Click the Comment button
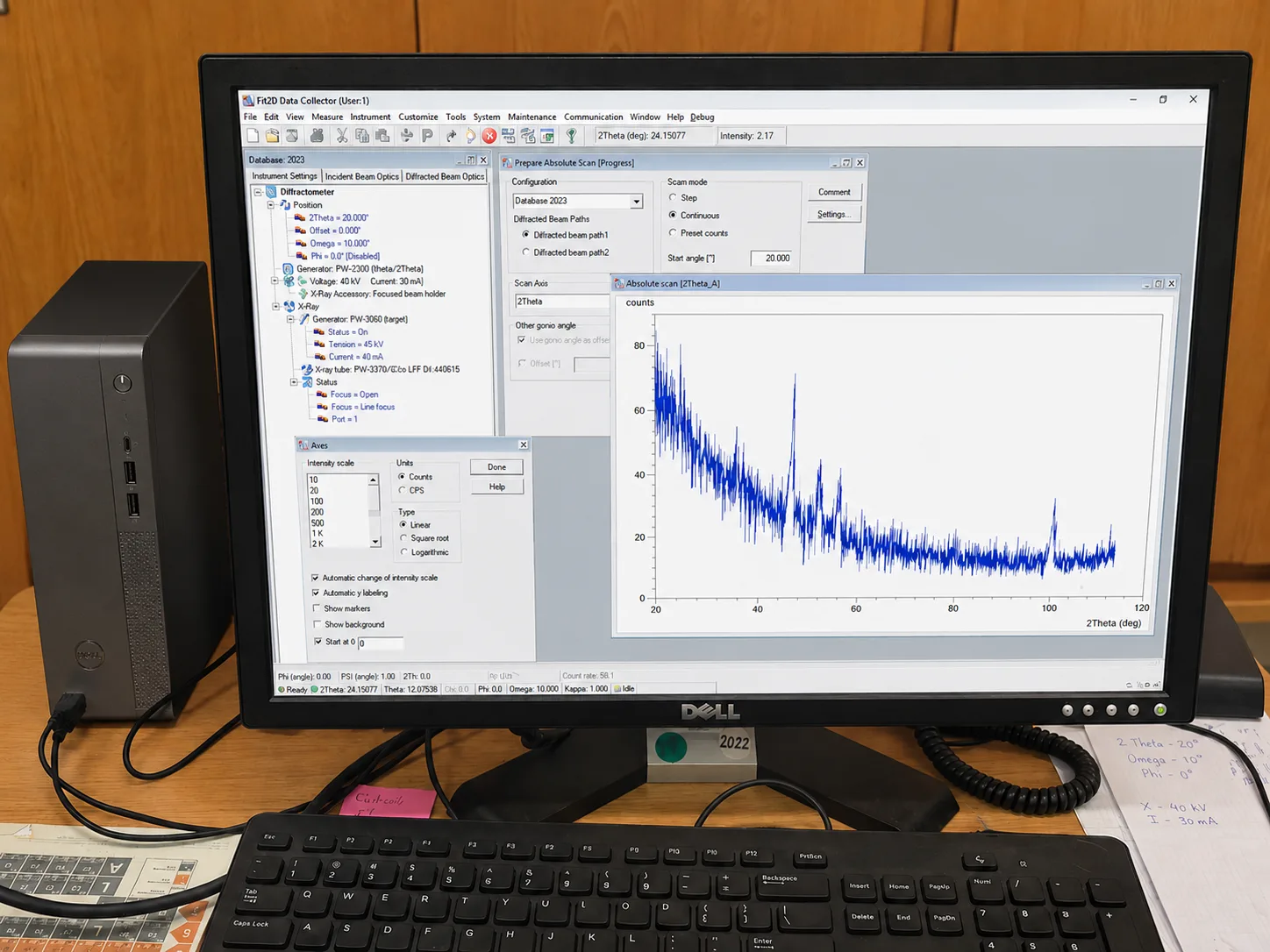1270x952 pixels. click(834, 192)
